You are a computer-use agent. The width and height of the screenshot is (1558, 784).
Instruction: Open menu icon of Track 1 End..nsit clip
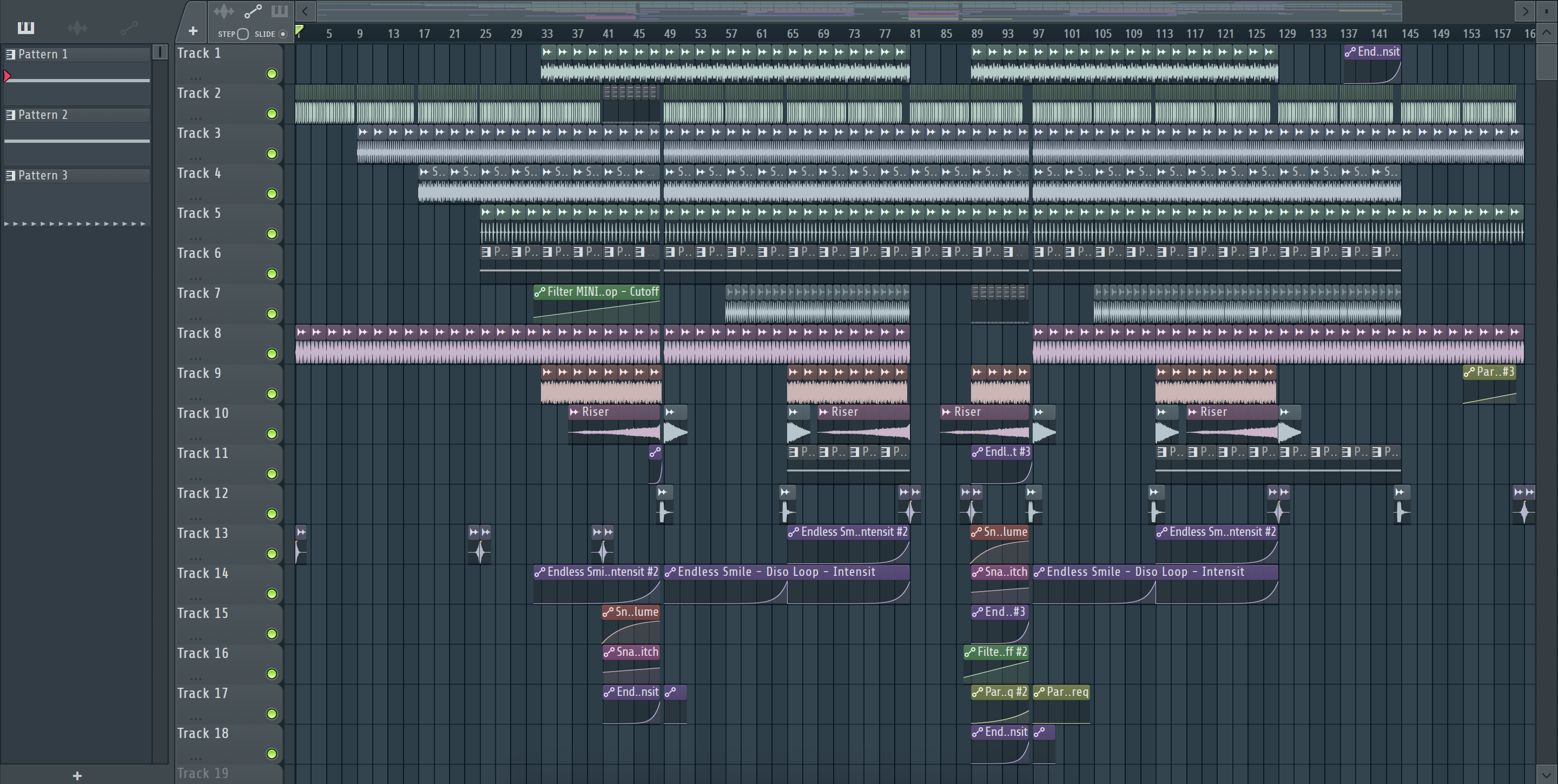click(1350, 52)
